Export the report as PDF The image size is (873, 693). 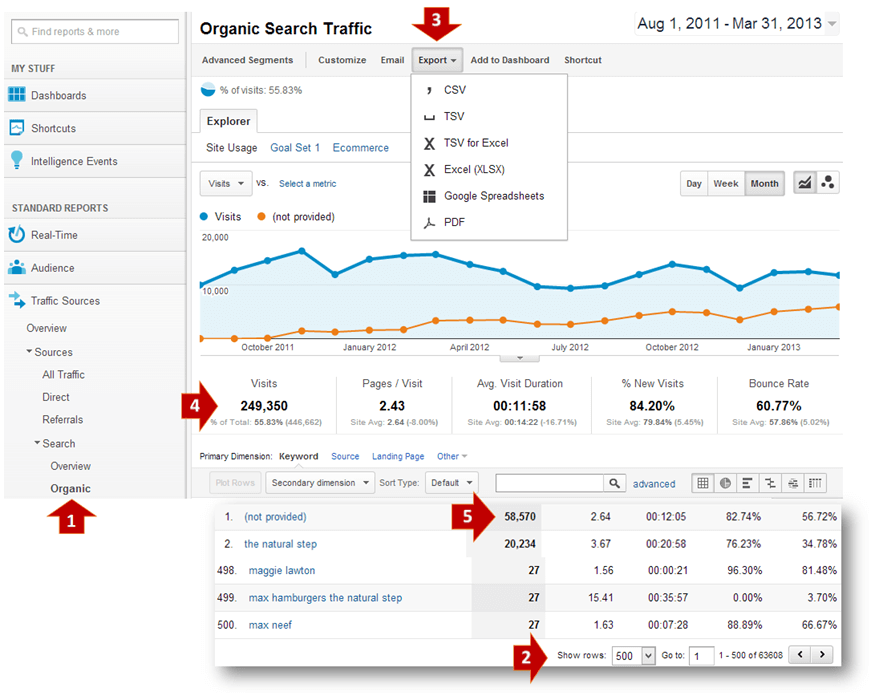455,222
